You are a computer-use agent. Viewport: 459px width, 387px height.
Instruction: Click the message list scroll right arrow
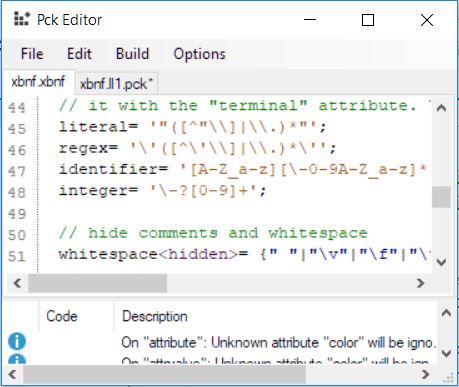[x=425, y=374]
